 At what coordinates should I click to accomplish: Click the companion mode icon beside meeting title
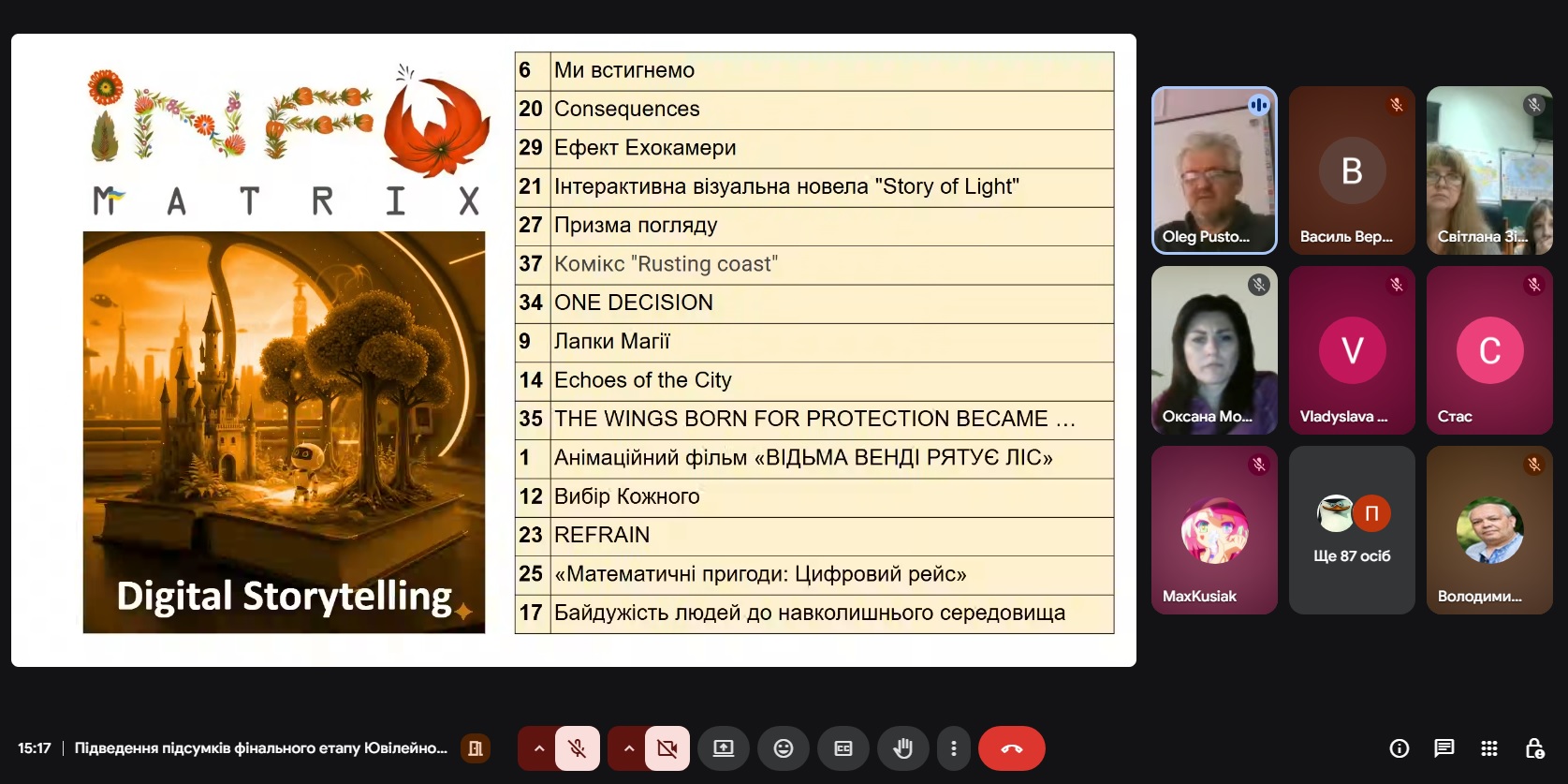click(x=476, y=748)
